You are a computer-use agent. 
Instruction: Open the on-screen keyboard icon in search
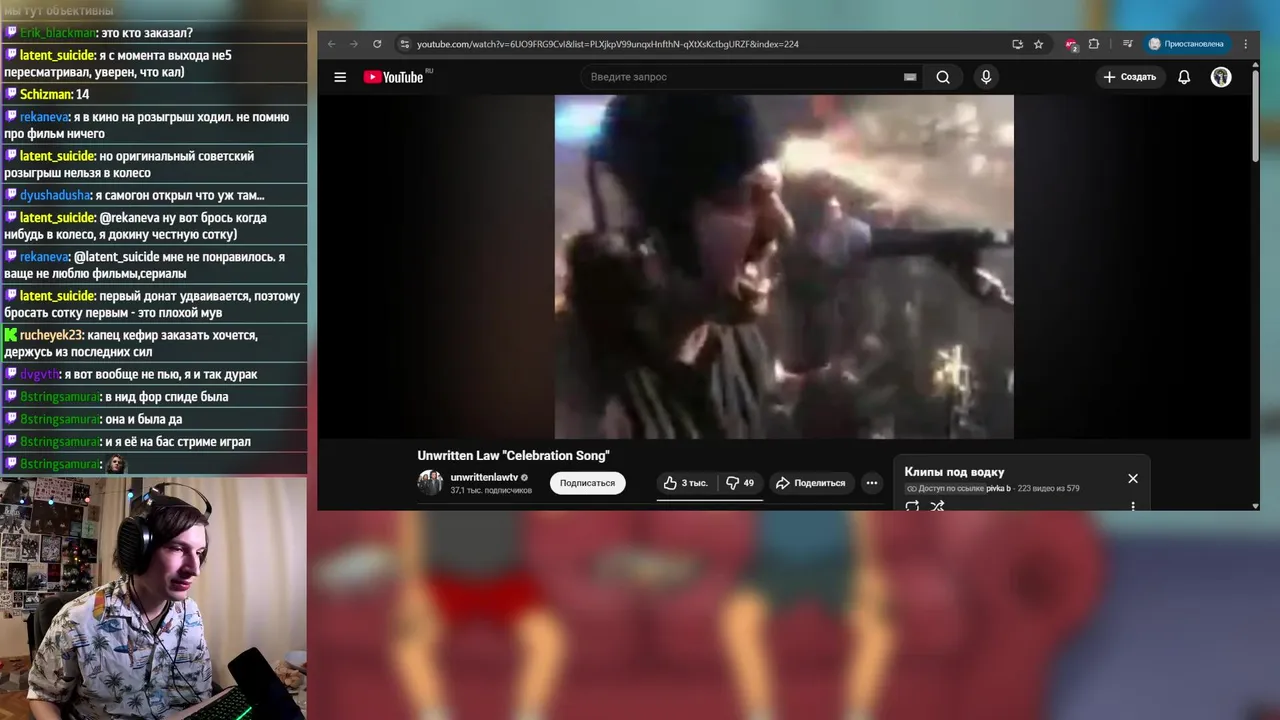910,77
